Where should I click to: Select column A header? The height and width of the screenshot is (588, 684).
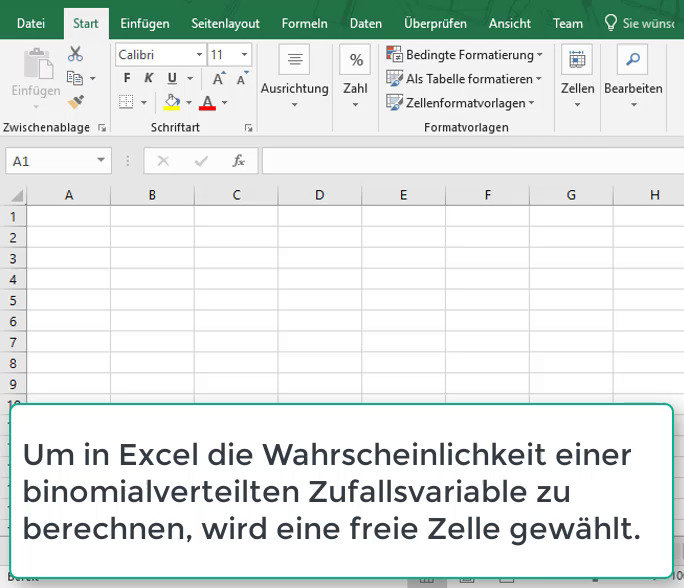[x=68, y=195]
